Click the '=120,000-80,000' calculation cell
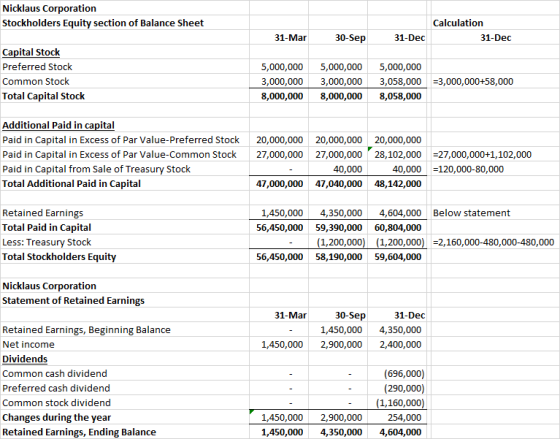The height and width of the screenshot is (439, 560). 468,169
